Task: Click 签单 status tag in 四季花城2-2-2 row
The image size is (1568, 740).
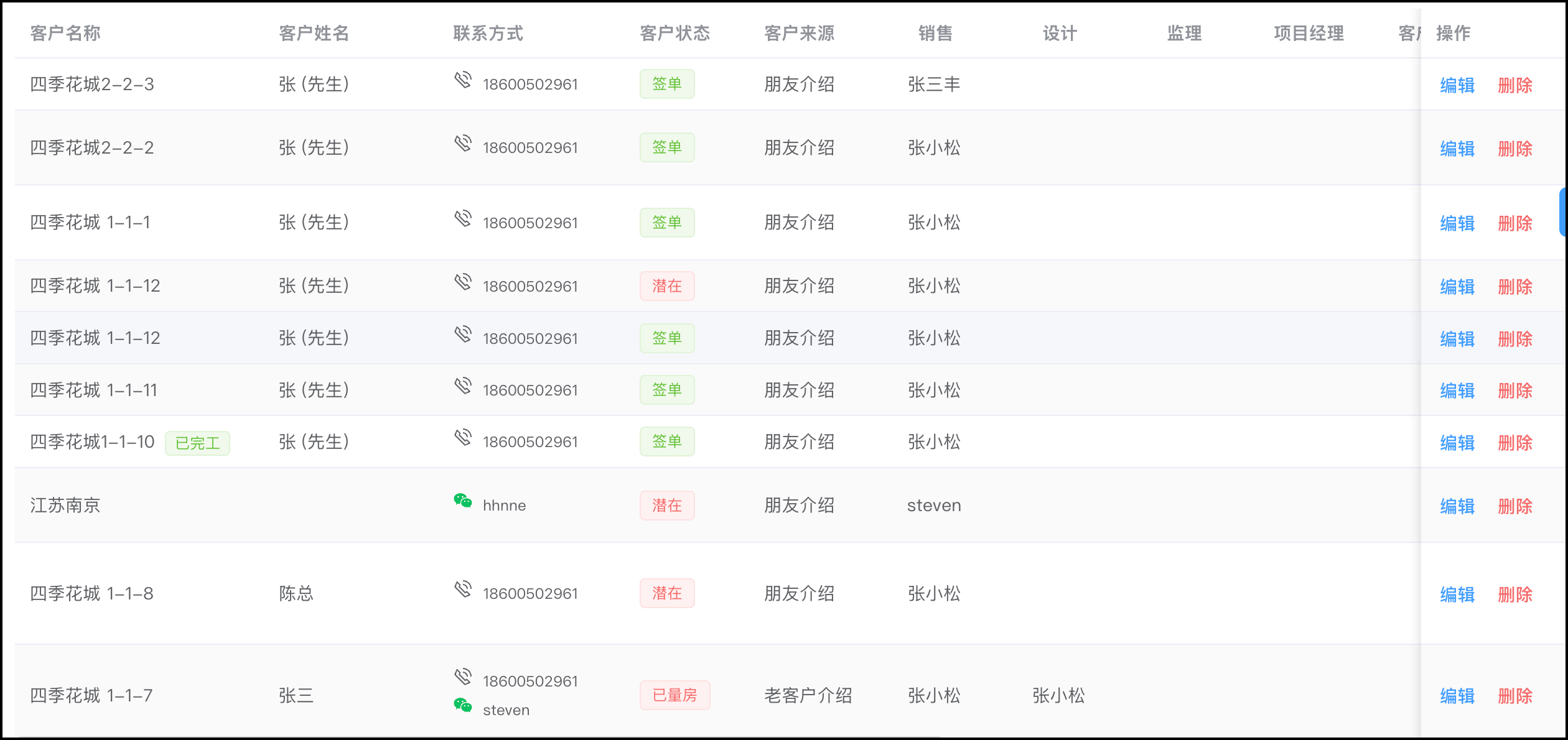Action: (x=667, y=147)
